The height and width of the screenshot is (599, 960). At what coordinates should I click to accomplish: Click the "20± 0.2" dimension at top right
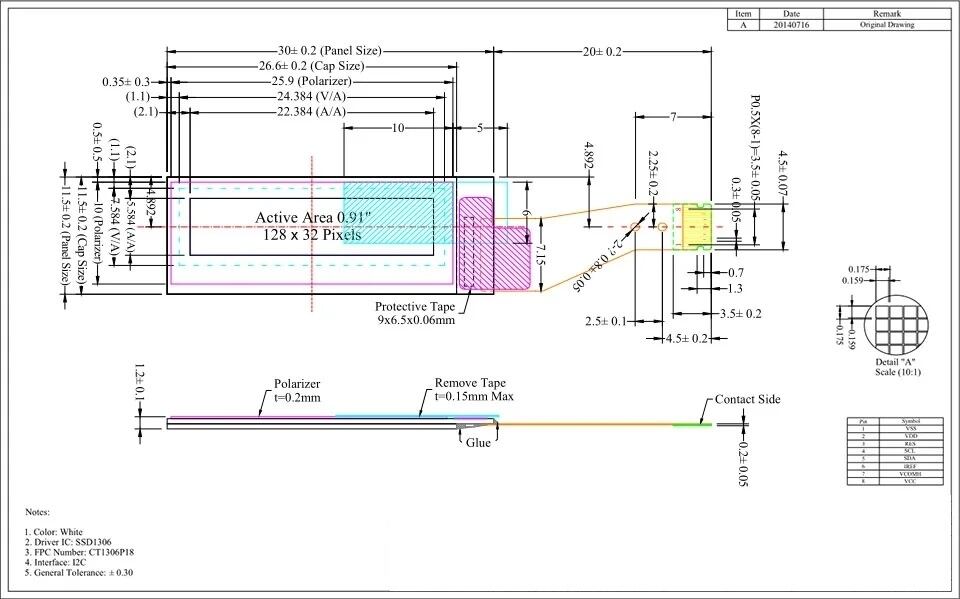(x=601, y=52)
